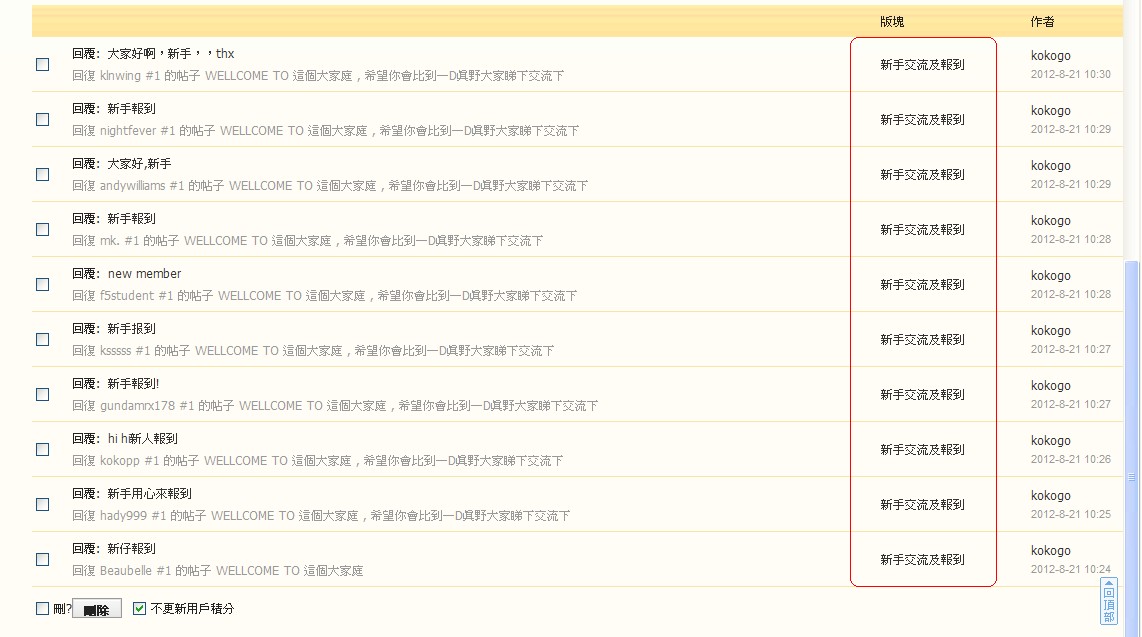Tick checkbox for 'new member' post

tap(43, 285)
